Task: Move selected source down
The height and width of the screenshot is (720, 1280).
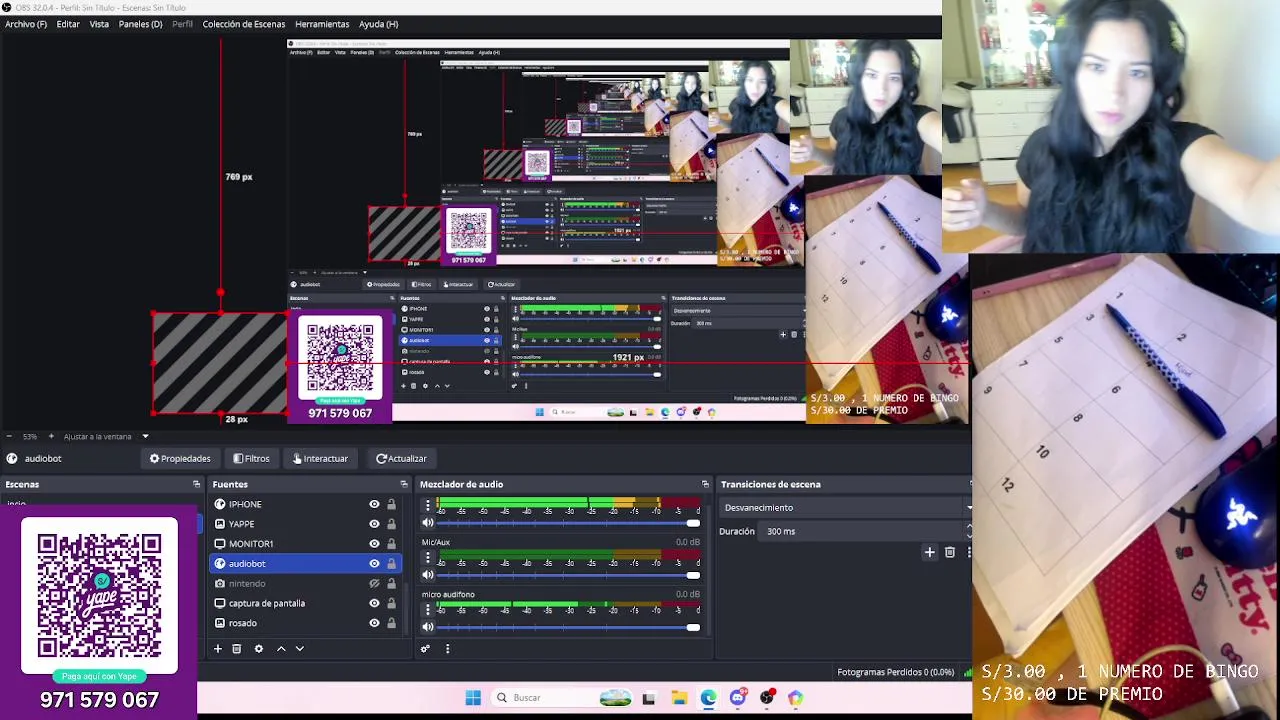Action: pyautogui.click(x=299, y=649)
